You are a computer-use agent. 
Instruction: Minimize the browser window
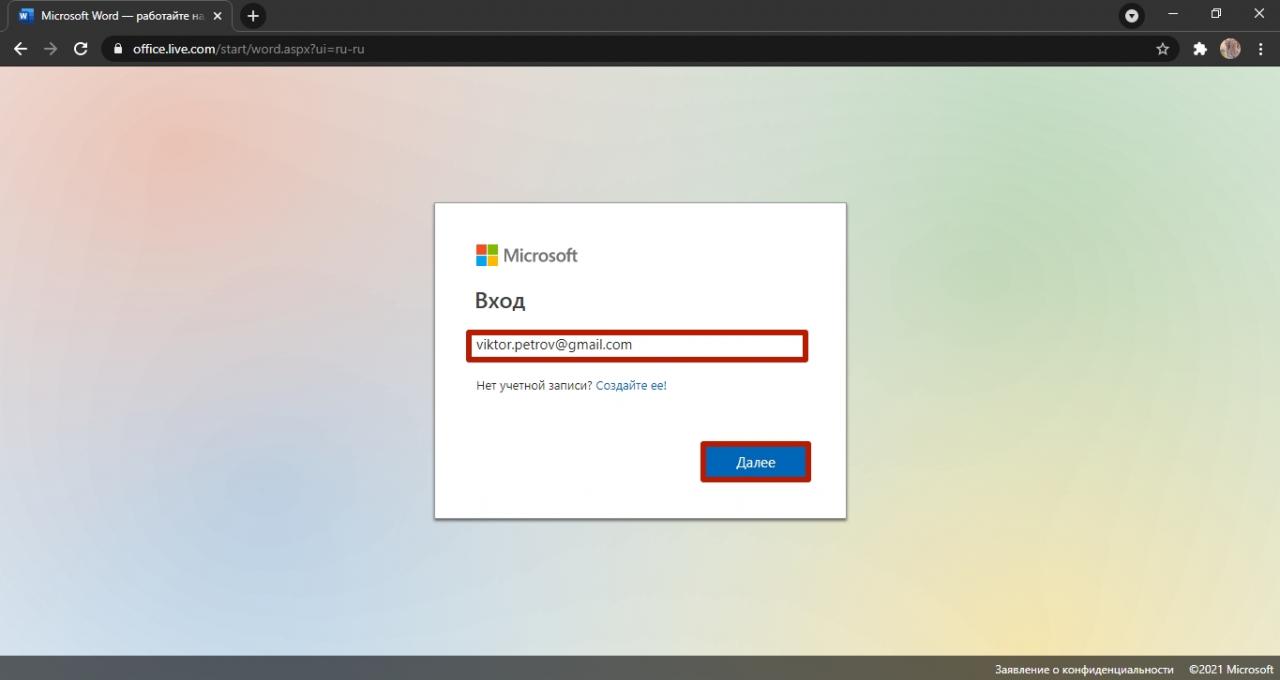1172,14
